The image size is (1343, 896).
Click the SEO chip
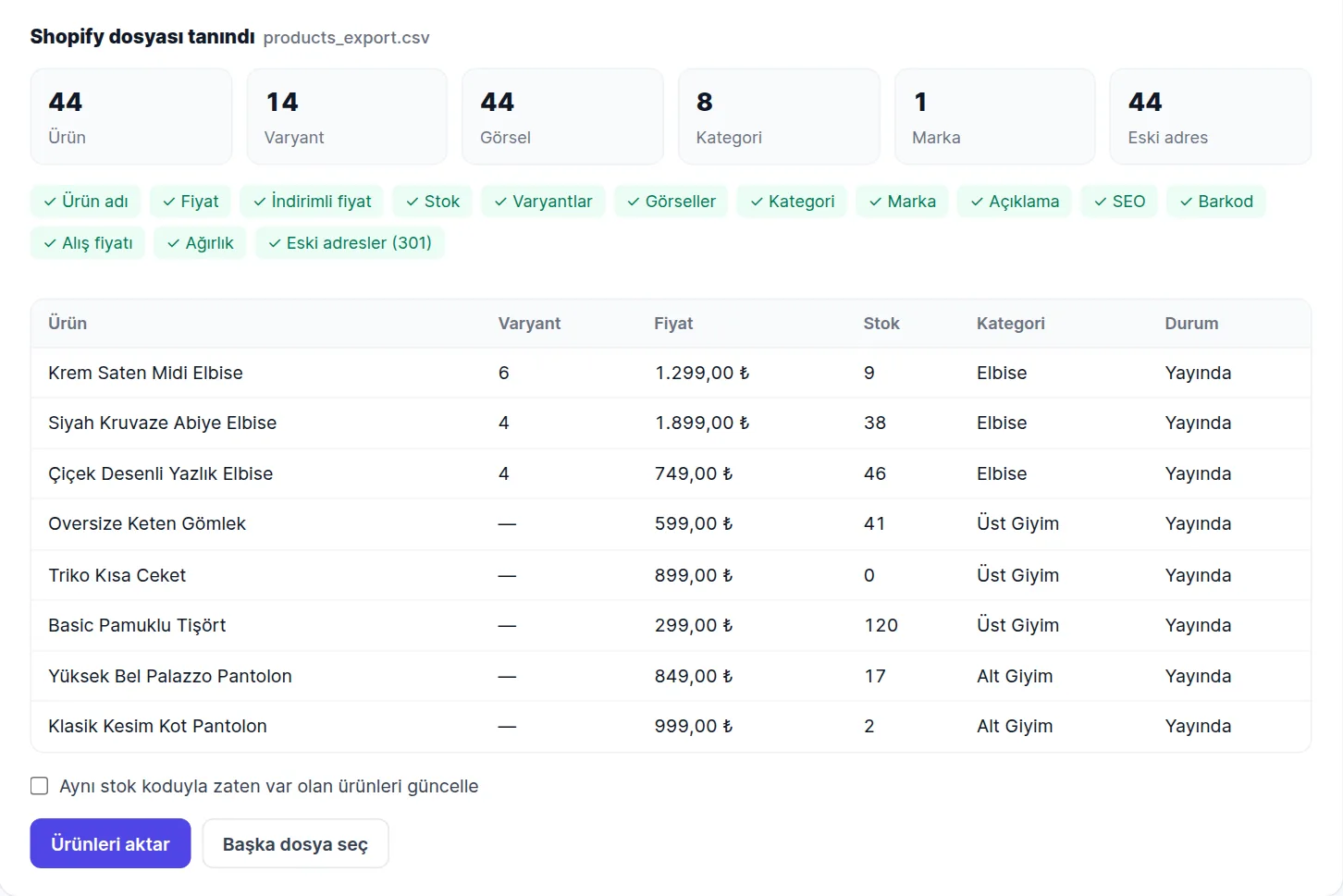tap(1120, 202)
